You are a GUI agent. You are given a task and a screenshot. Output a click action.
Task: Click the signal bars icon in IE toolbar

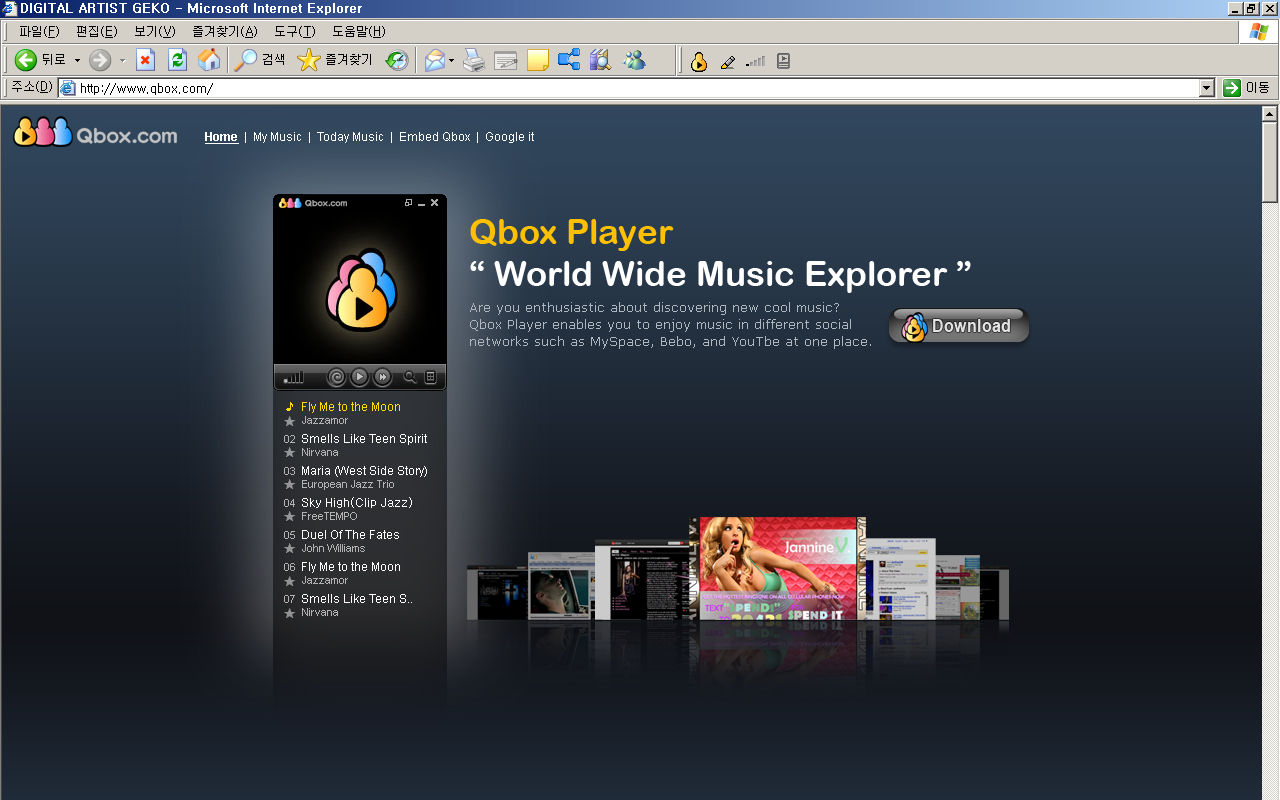click(756, 61)
